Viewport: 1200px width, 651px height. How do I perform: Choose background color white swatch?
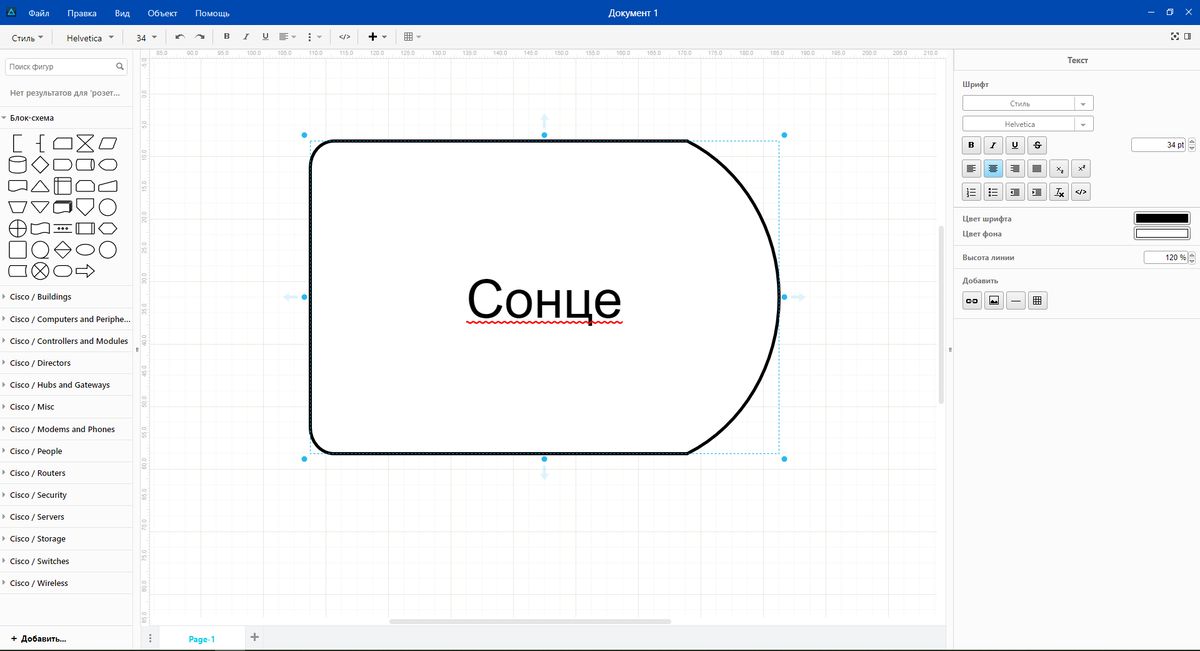tap(1162, 234)
